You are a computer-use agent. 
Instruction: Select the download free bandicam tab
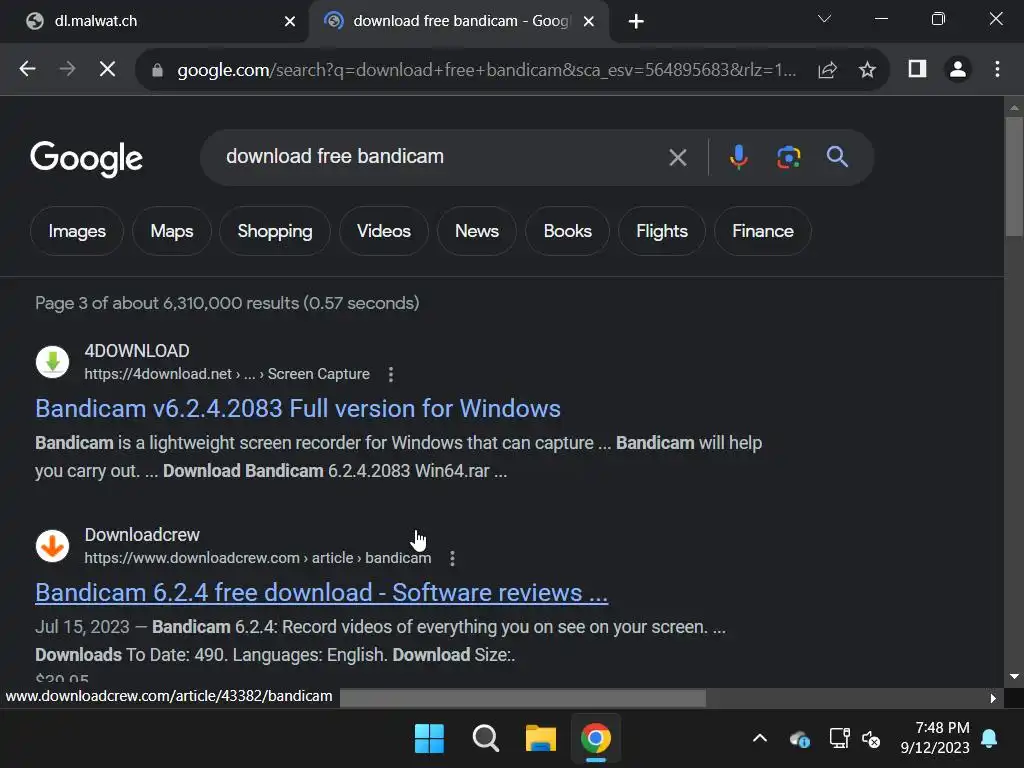point(458,22)
